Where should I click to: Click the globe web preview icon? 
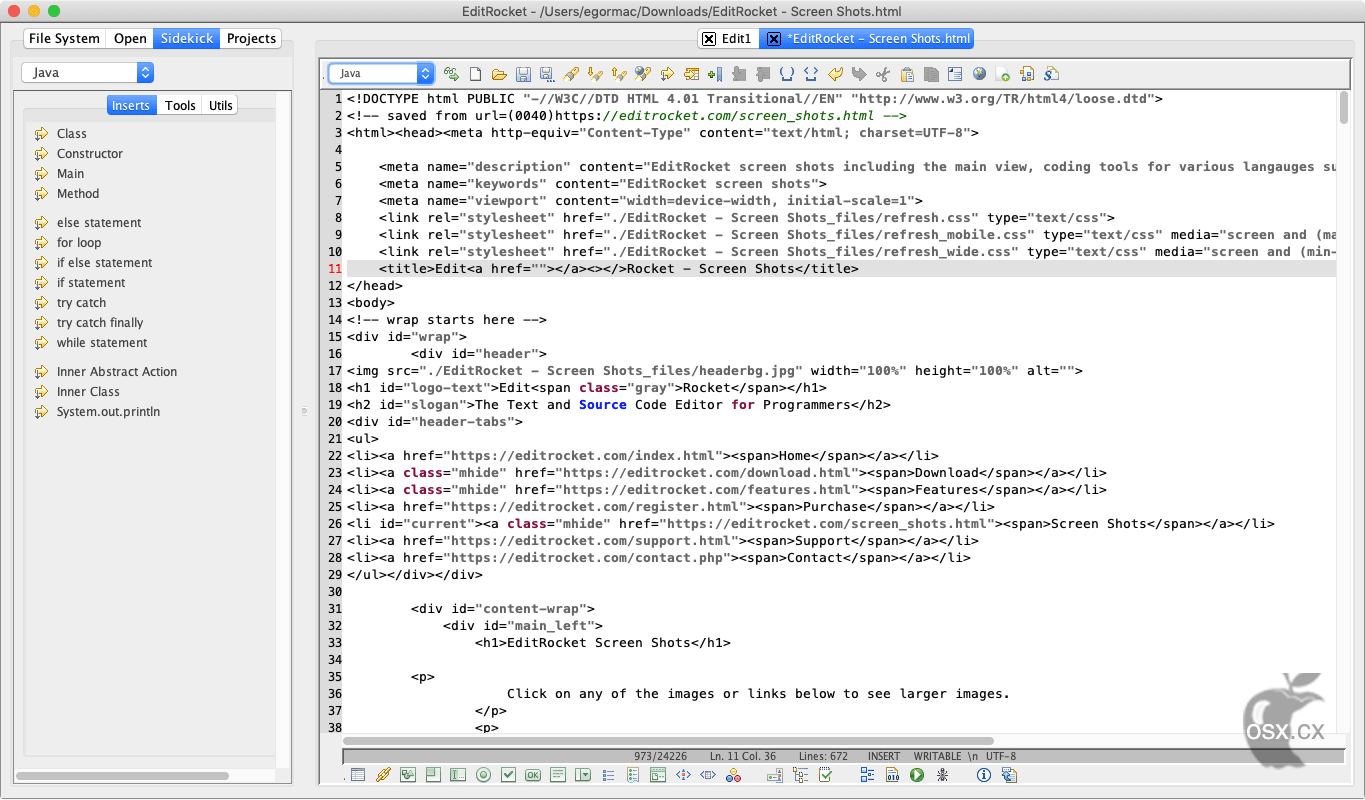click(x=979, y=74)
